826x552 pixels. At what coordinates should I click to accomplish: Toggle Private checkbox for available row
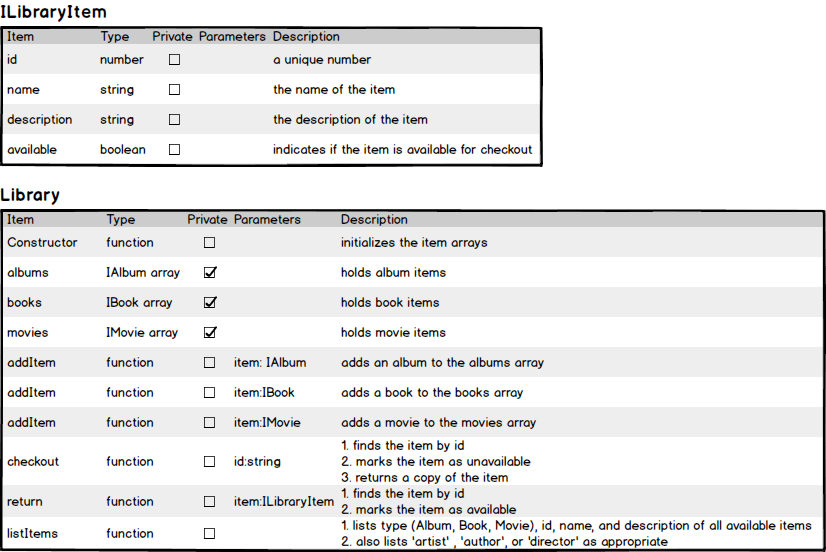pos(174,150)
